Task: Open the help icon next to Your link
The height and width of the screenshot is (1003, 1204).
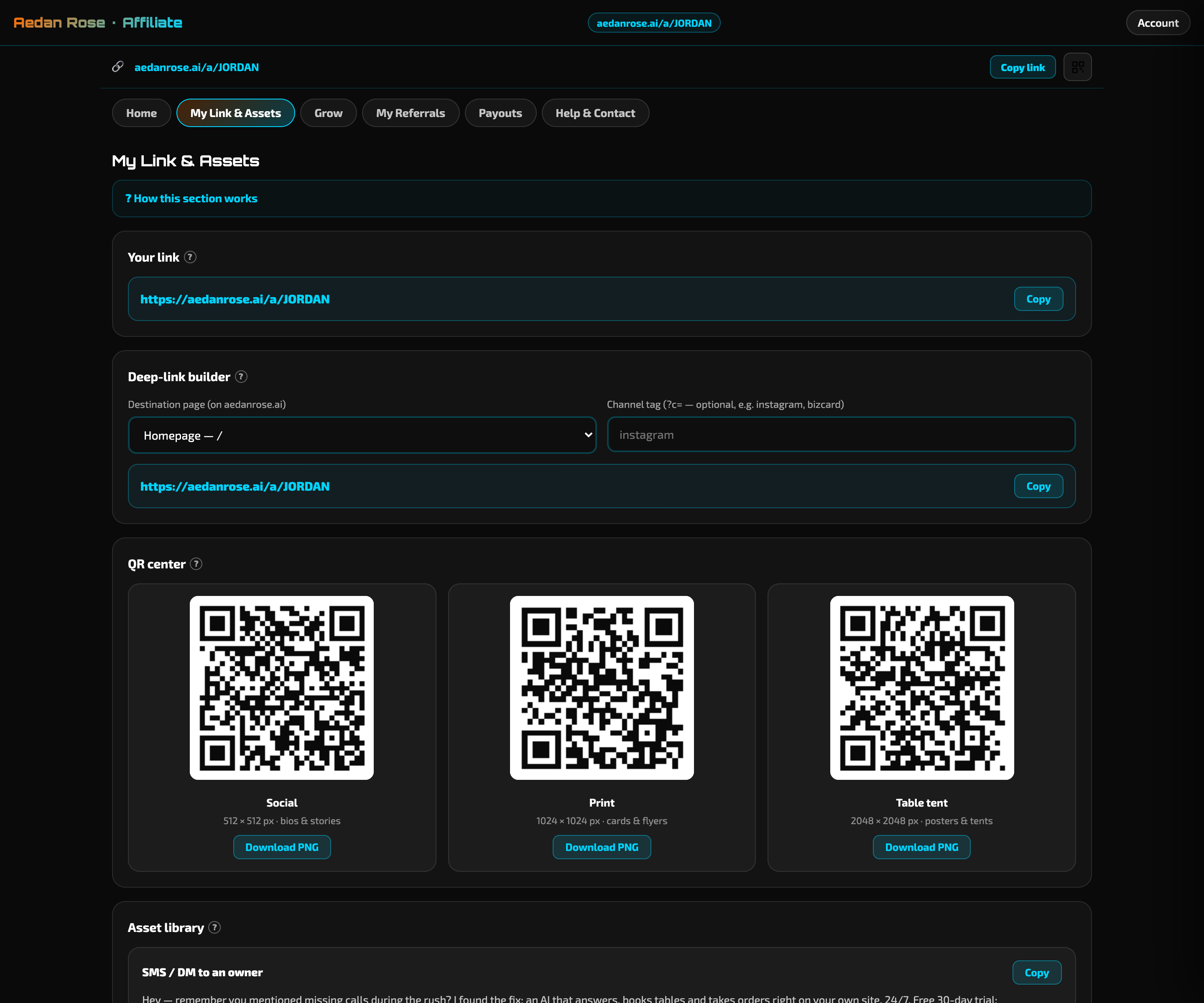Action: click(190, 257)
